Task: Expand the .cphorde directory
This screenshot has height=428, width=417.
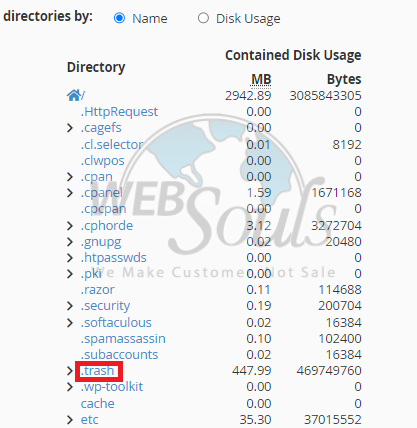Action: (x=70, y=226)
